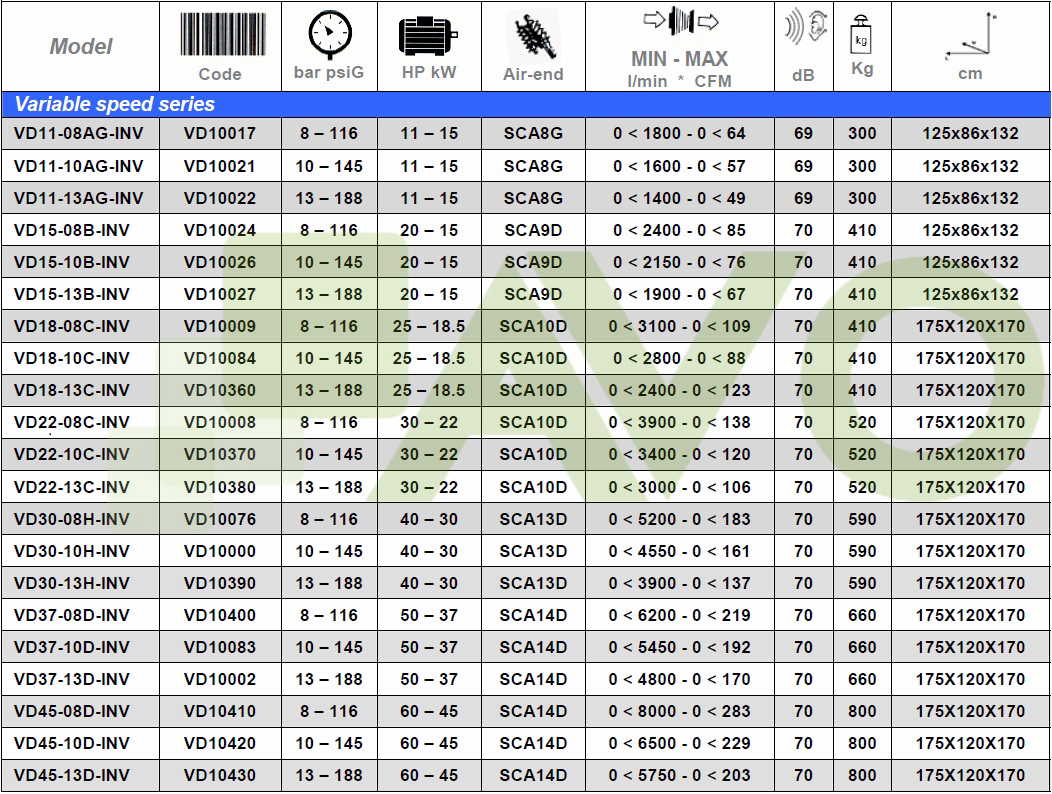Image resolution: width=1052 pixels, height=794 pixels.
Task: Click the airflow arrows icon above MIN - MAX
Action: tap(679, 21)
